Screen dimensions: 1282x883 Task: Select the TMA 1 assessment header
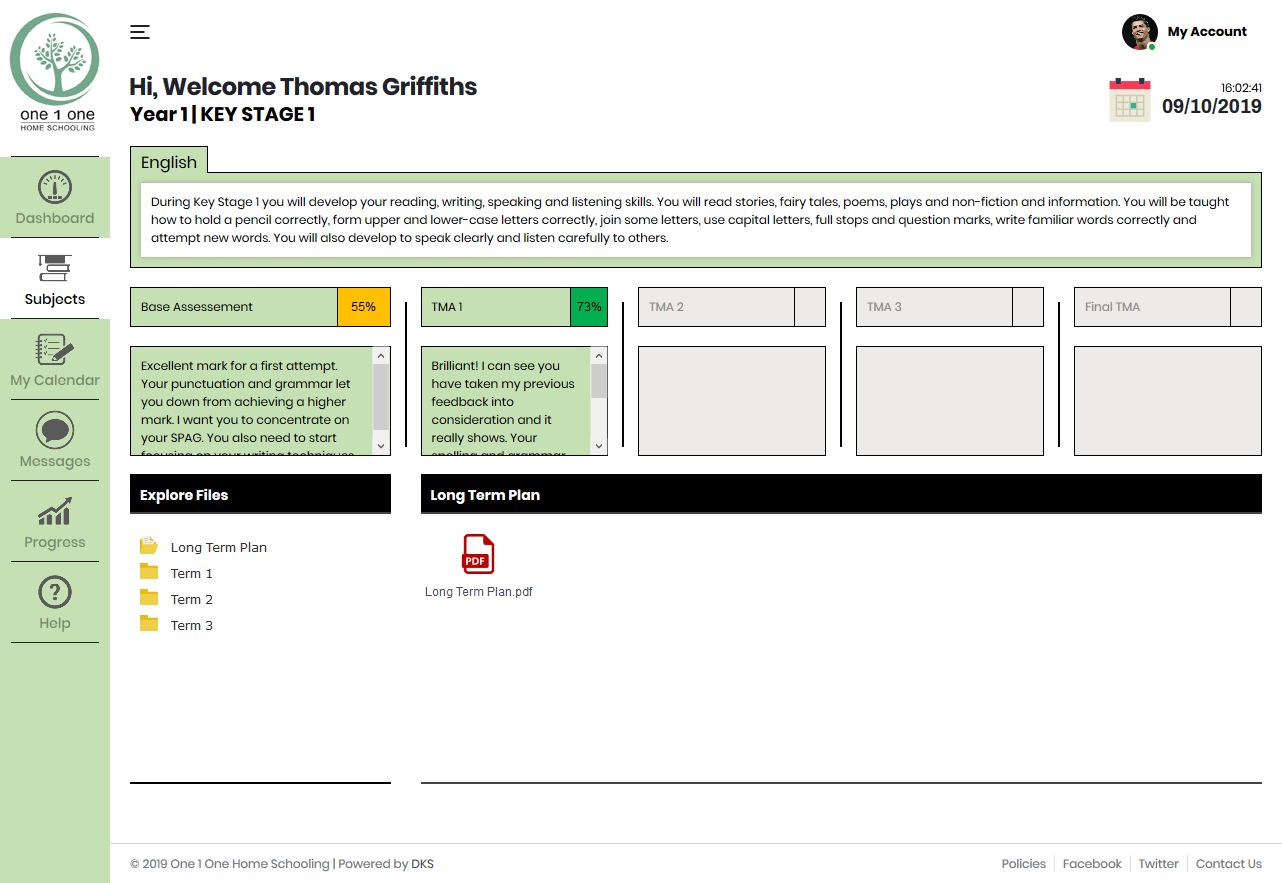point(495,307)
